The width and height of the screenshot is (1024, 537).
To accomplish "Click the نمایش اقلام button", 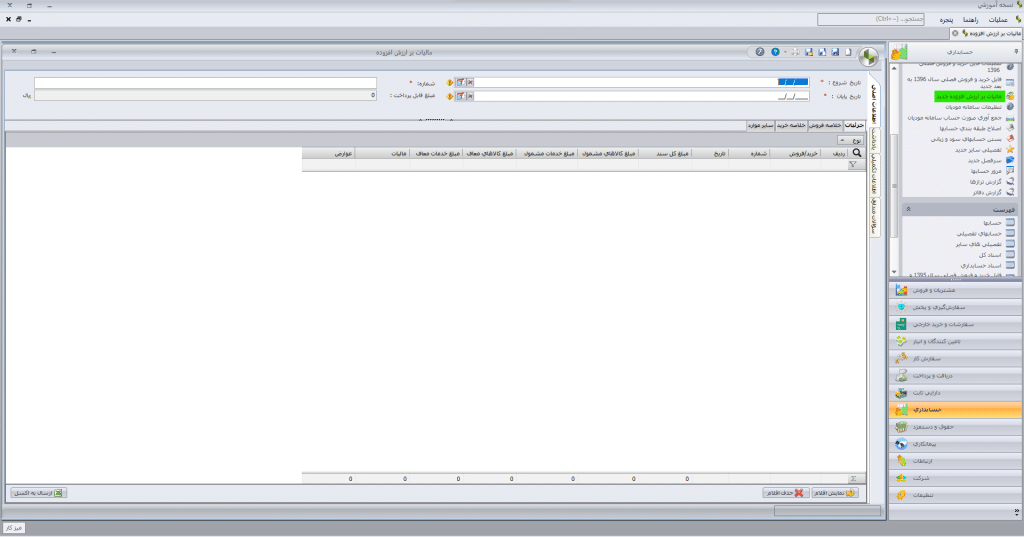I will click(x=835, y=493).
